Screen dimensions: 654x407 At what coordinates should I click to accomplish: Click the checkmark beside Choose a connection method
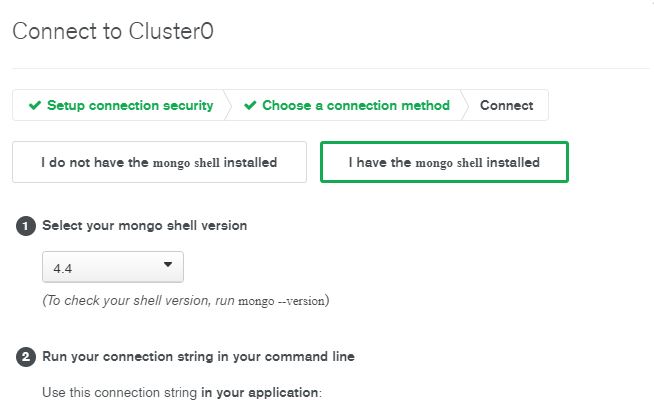pyautogui.click(x=250, y=106)
